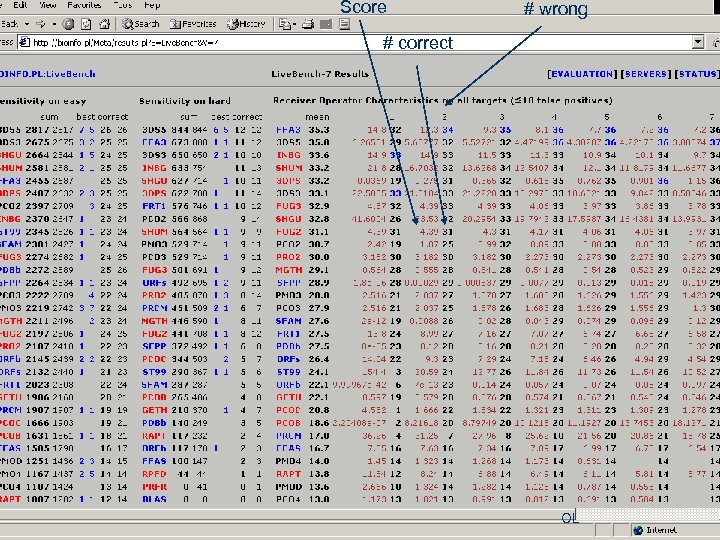
Task: Open 3DS5 in the Sensitivity on hard list
Action: pyautogui.click(x=154, y=130)
